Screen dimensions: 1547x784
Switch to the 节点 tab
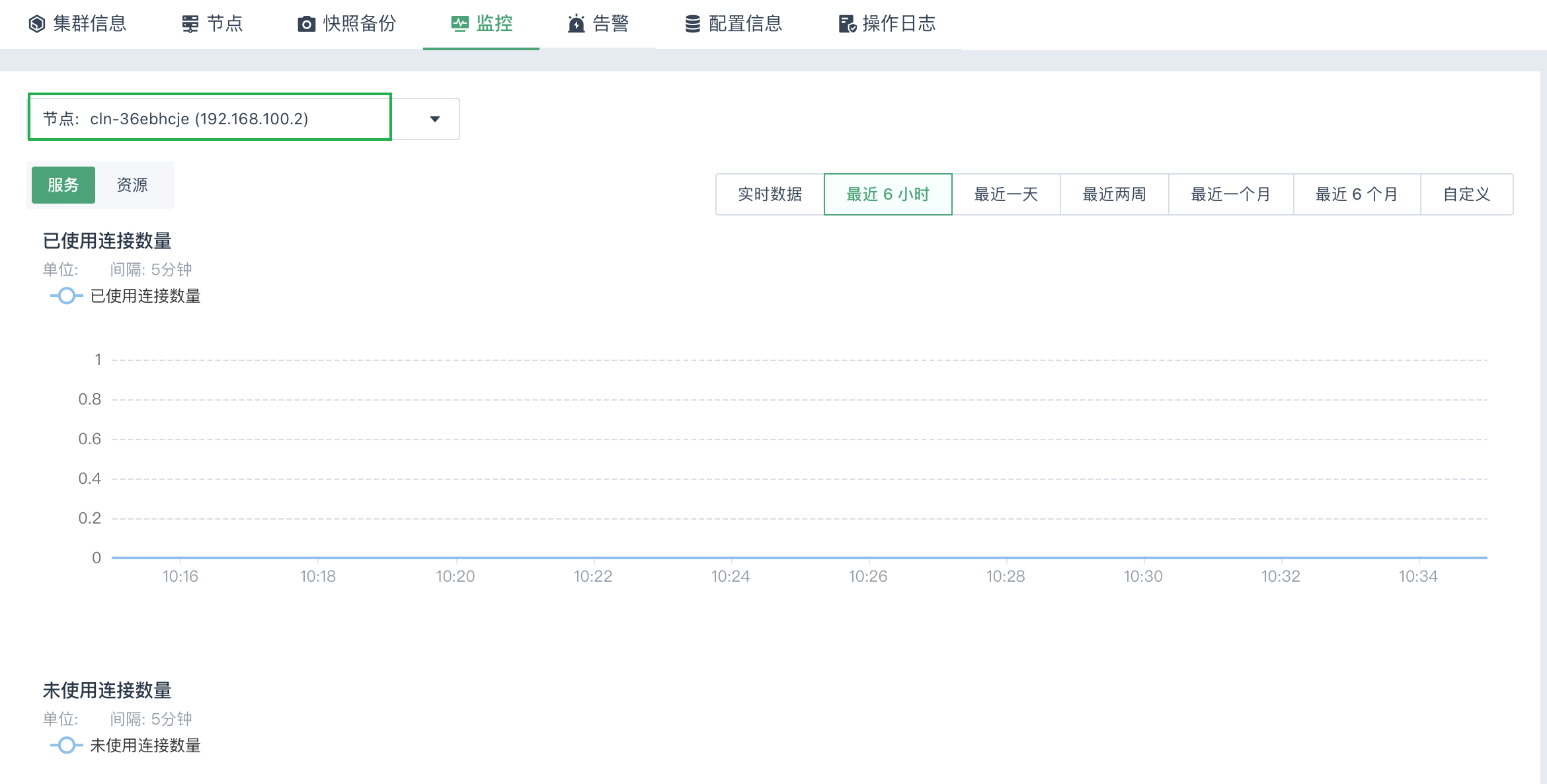212,24
